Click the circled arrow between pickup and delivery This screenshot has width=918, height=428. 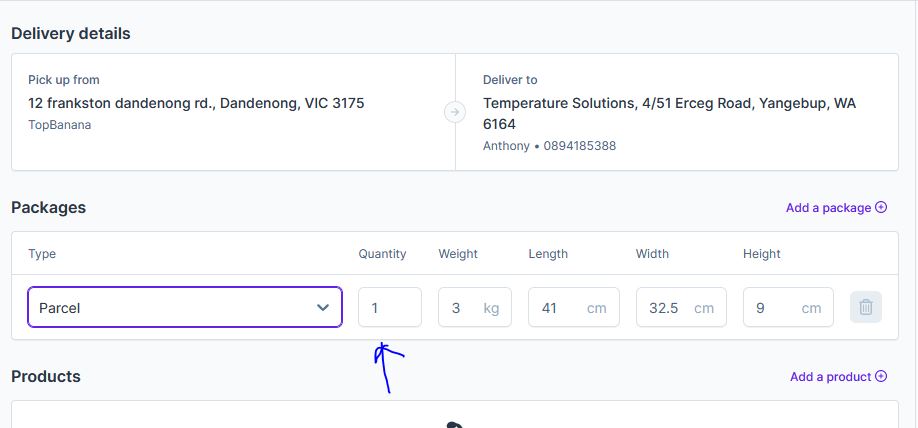point(455,112)
